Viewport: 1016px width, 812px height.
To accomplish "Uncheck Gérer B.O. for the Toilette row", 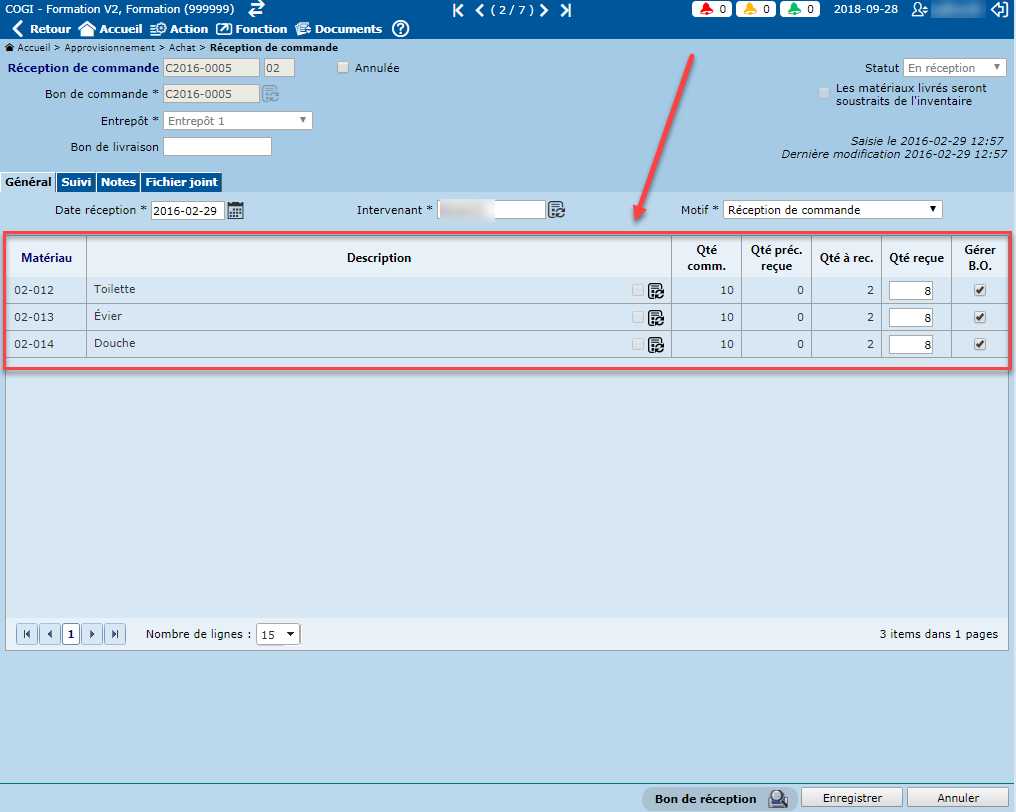I will [x=980, y=290].
